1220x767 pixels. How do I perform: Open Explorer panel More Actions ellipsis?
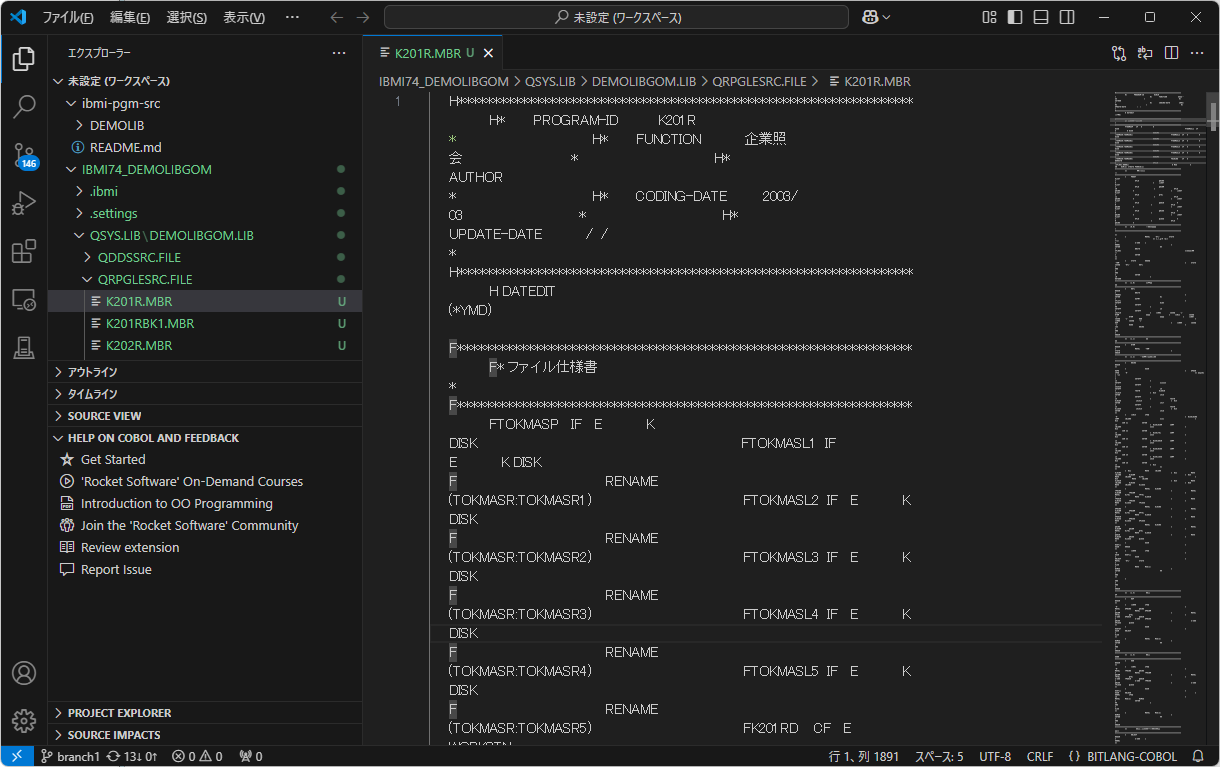click(x=339, y=53)
